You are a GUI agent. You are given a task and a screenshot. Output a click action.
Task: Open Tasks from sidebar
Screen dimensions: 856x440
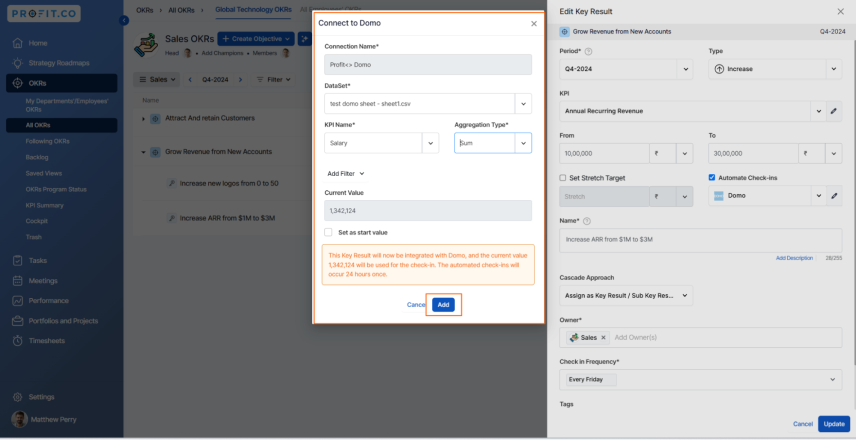30,260
